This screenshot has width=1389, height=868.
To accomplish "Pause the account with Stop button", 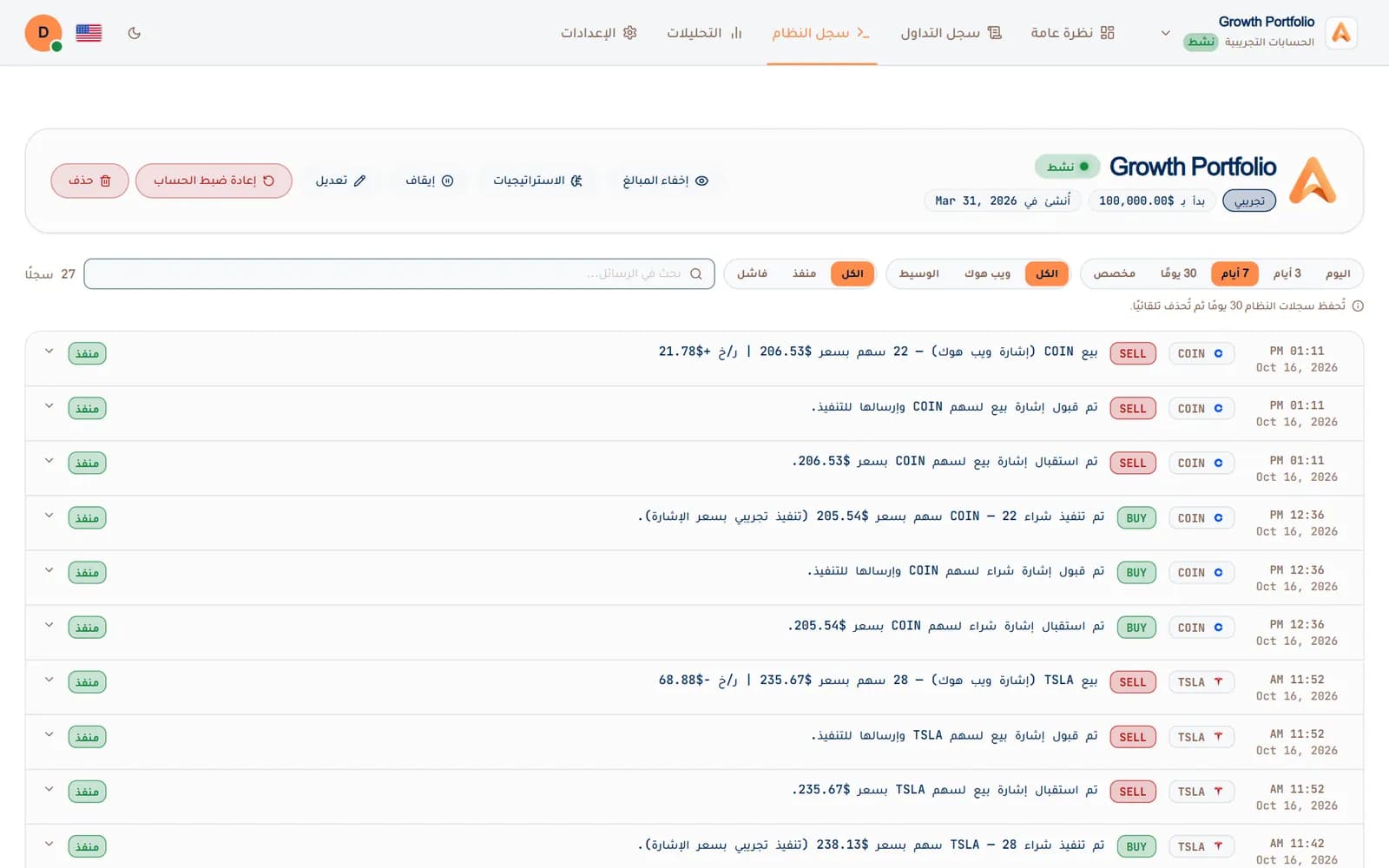I will [x=430, y=181].
